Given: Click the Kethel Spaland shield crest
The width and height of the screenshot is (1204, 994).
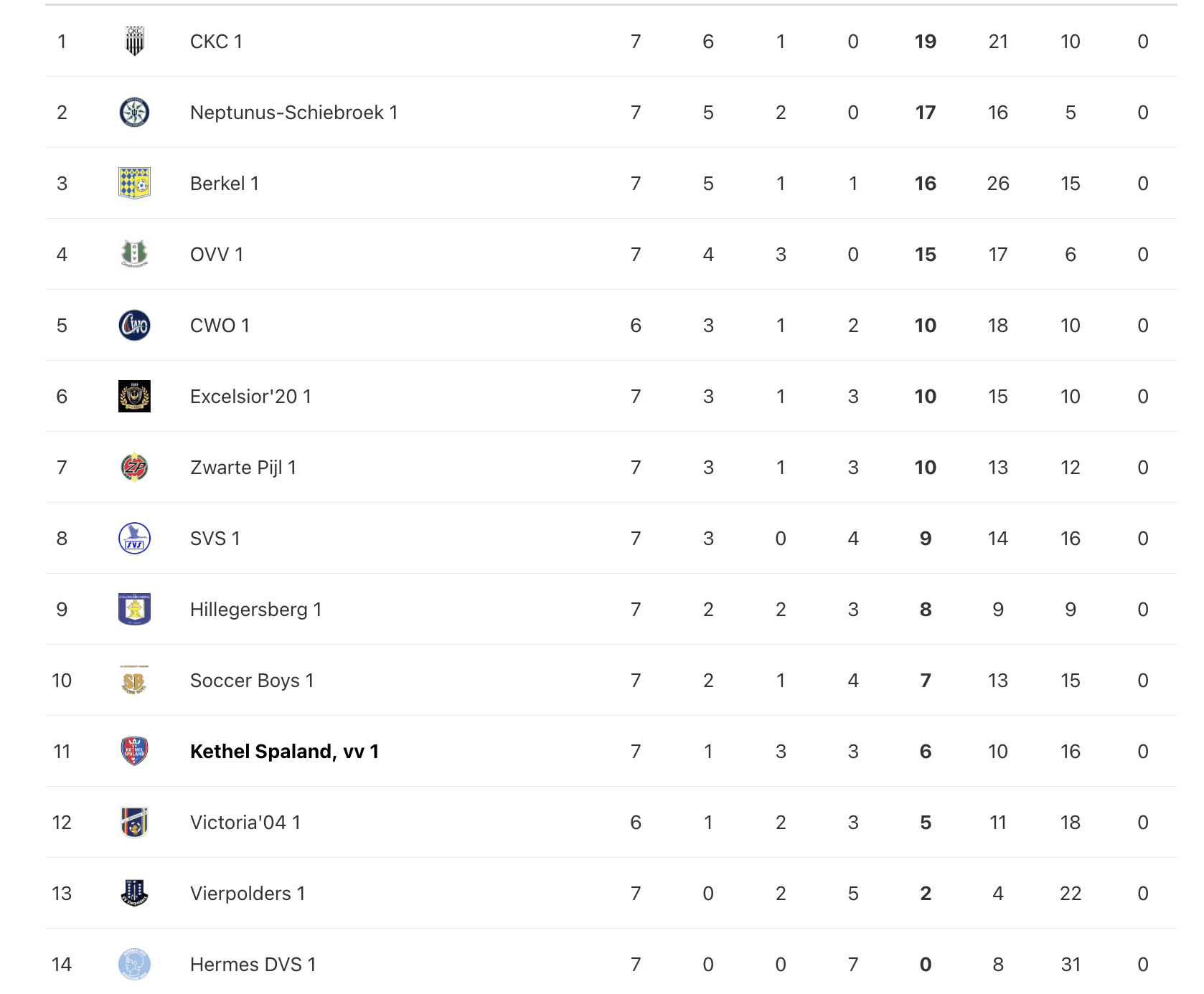Looking at the screenshot, I should coord(134,751).
